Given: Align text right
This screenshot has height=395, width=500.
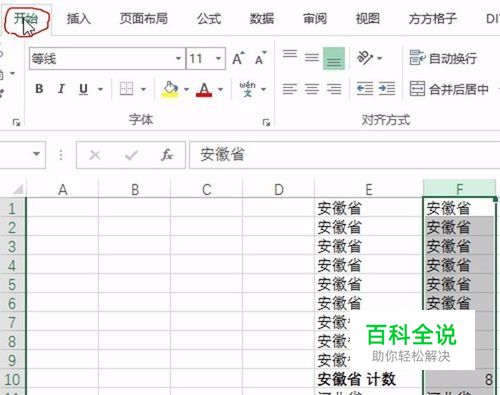Looking at the screenshot, I should tap(334, 89).
